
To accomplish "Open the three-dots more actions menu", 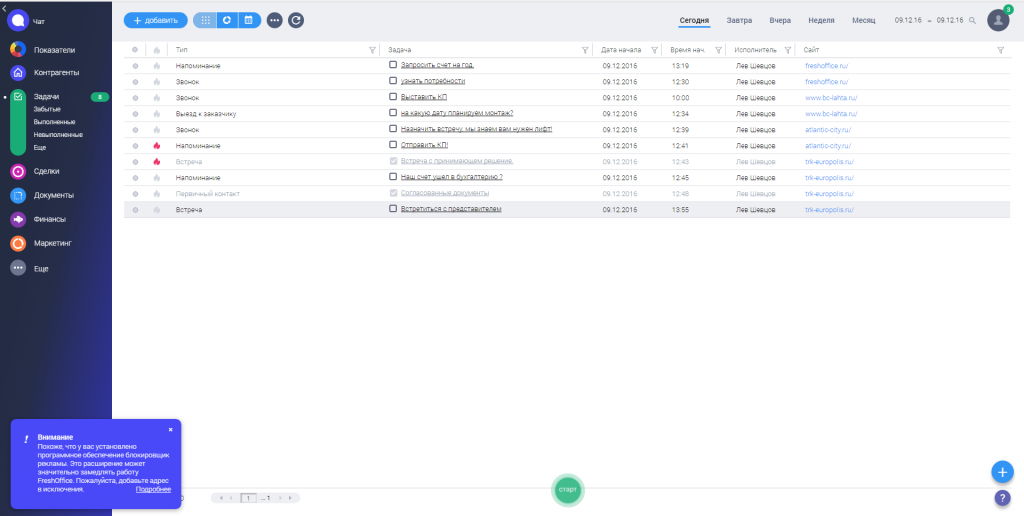I will pyautogui.click(x=274, y=20).
